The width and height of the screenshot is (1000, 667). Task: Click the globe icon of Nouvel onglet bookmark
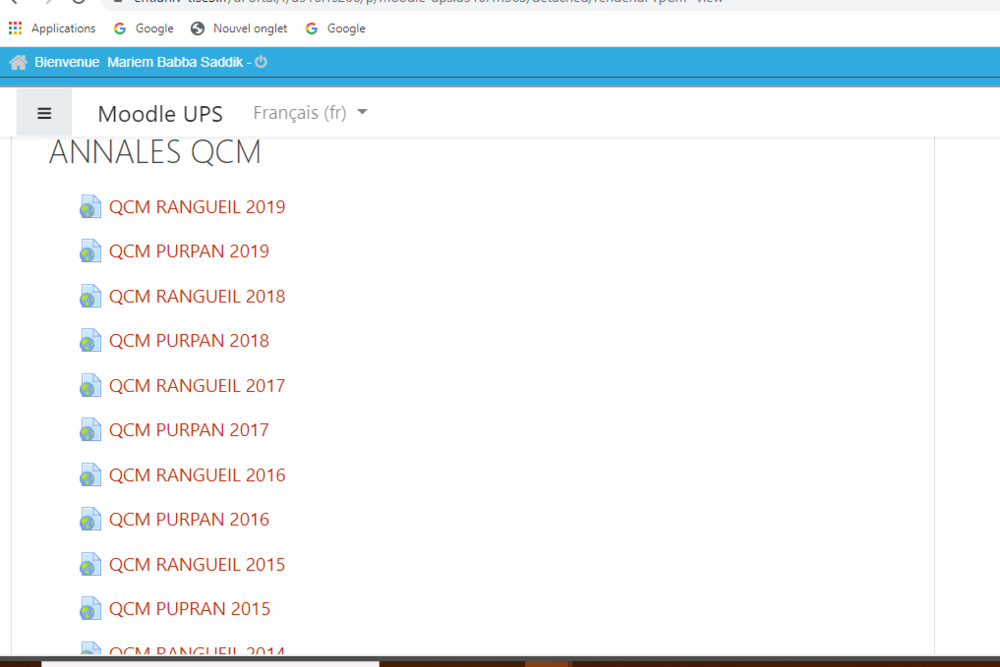(197, 28)
